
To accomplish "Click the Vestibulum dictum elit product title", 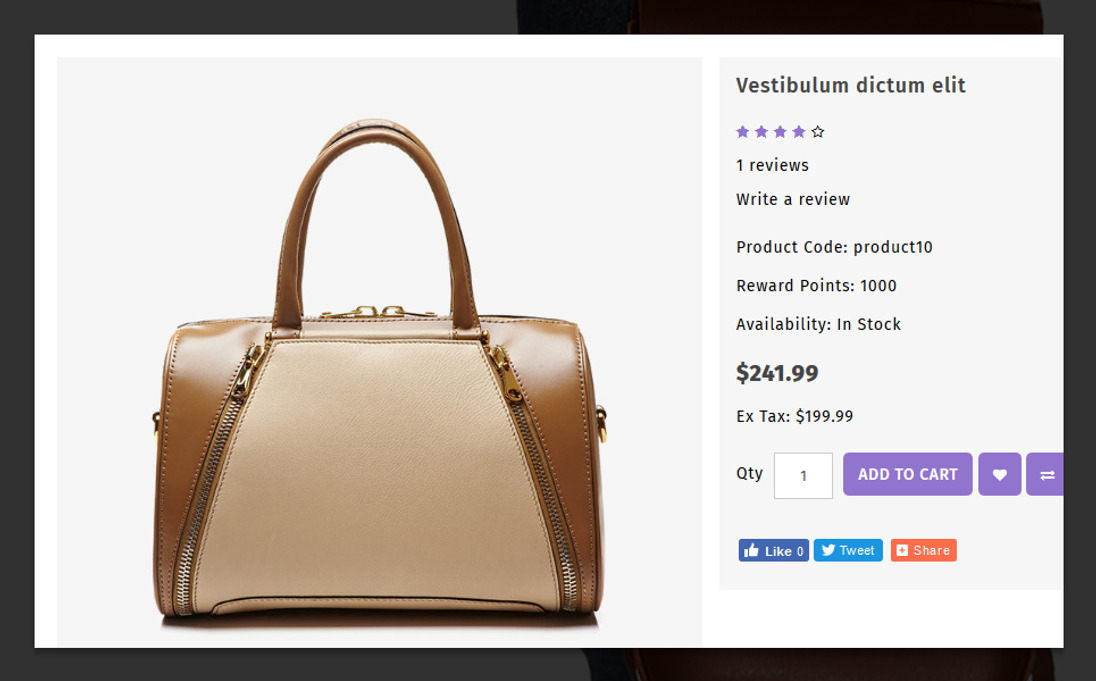I will pyautogui.click(x=851, y=86).
